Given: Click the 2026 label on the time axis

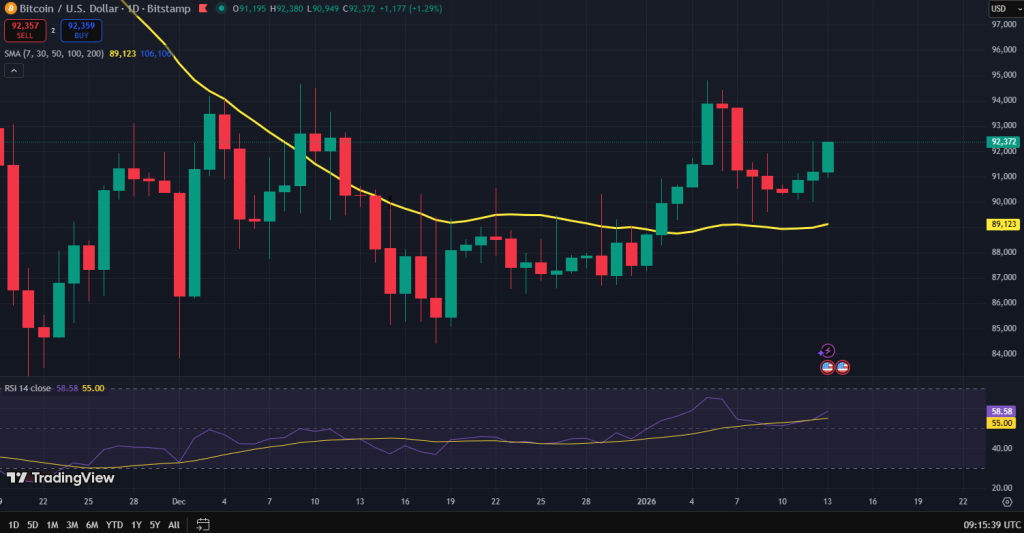Looking at the screenshot, I should click(x=646, y=502).
